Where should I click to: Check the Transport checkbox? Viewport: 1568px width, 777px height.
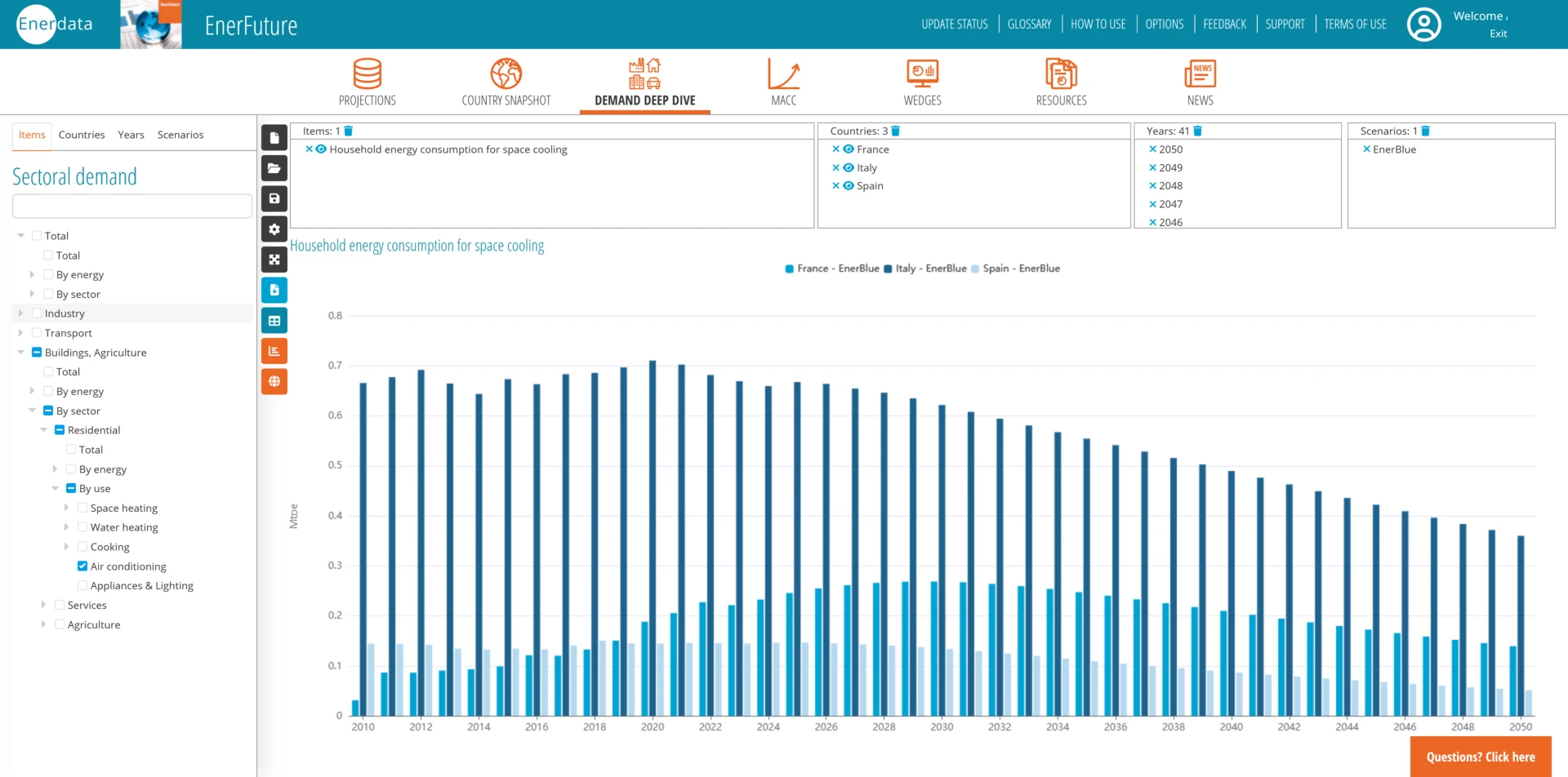point(37,333)
